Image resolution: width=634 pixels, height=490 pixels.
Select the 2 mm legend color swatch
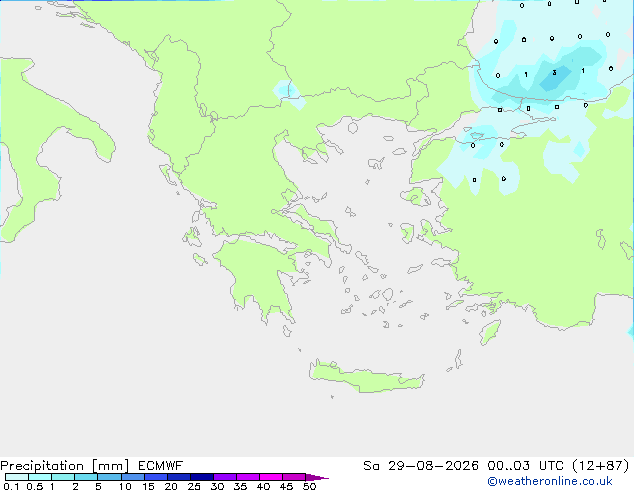click(x=86, y=477)
